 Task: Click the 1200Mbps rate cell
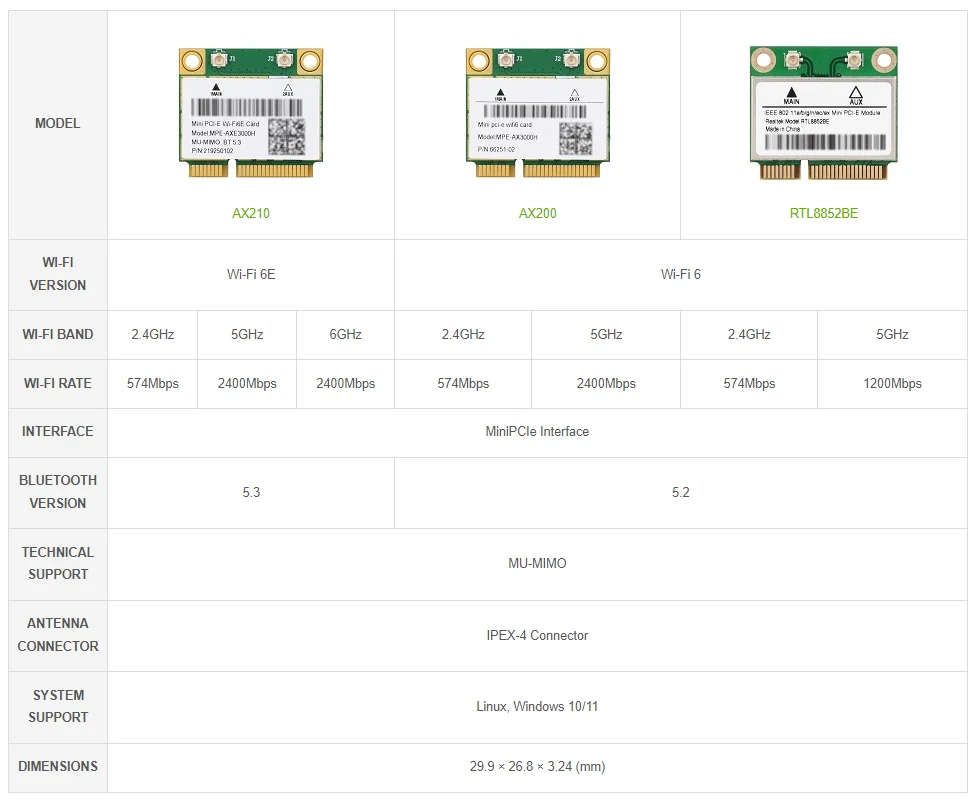(892, 384)
